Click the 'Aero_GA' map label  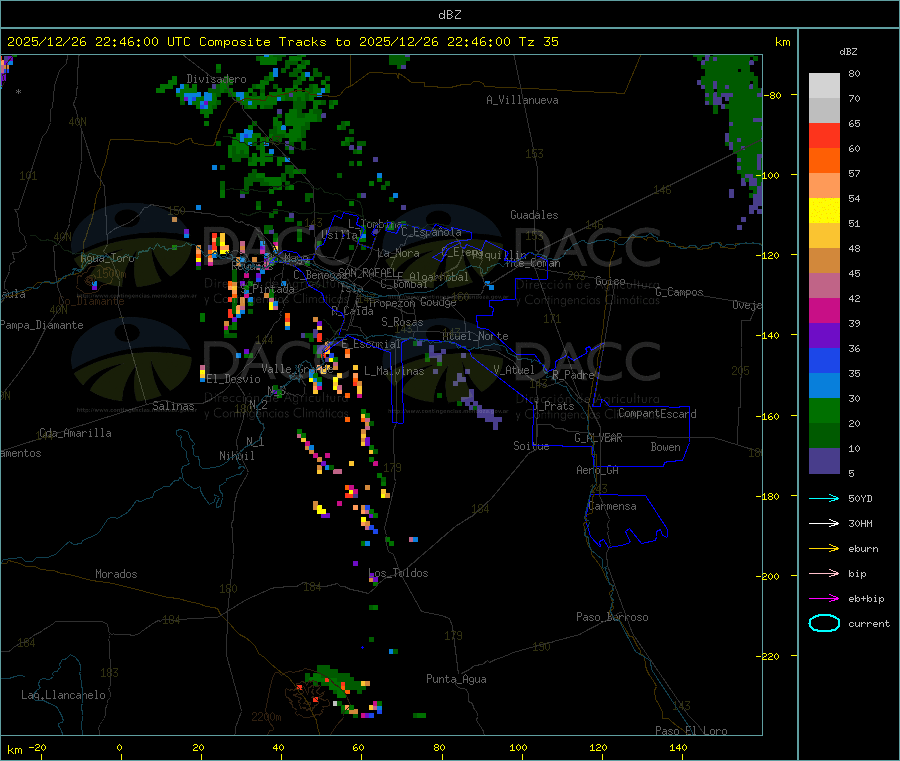click(x=598, y=470)
